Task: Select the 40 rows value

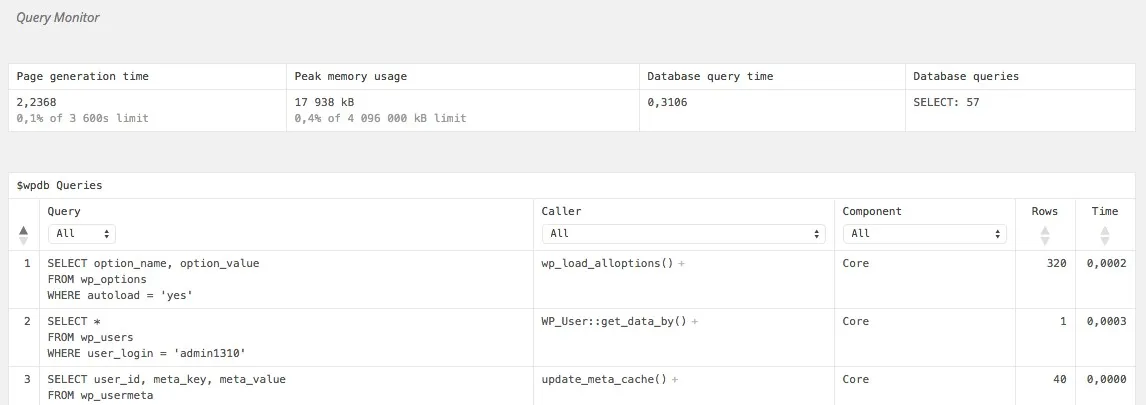Action: (1060, 379)
